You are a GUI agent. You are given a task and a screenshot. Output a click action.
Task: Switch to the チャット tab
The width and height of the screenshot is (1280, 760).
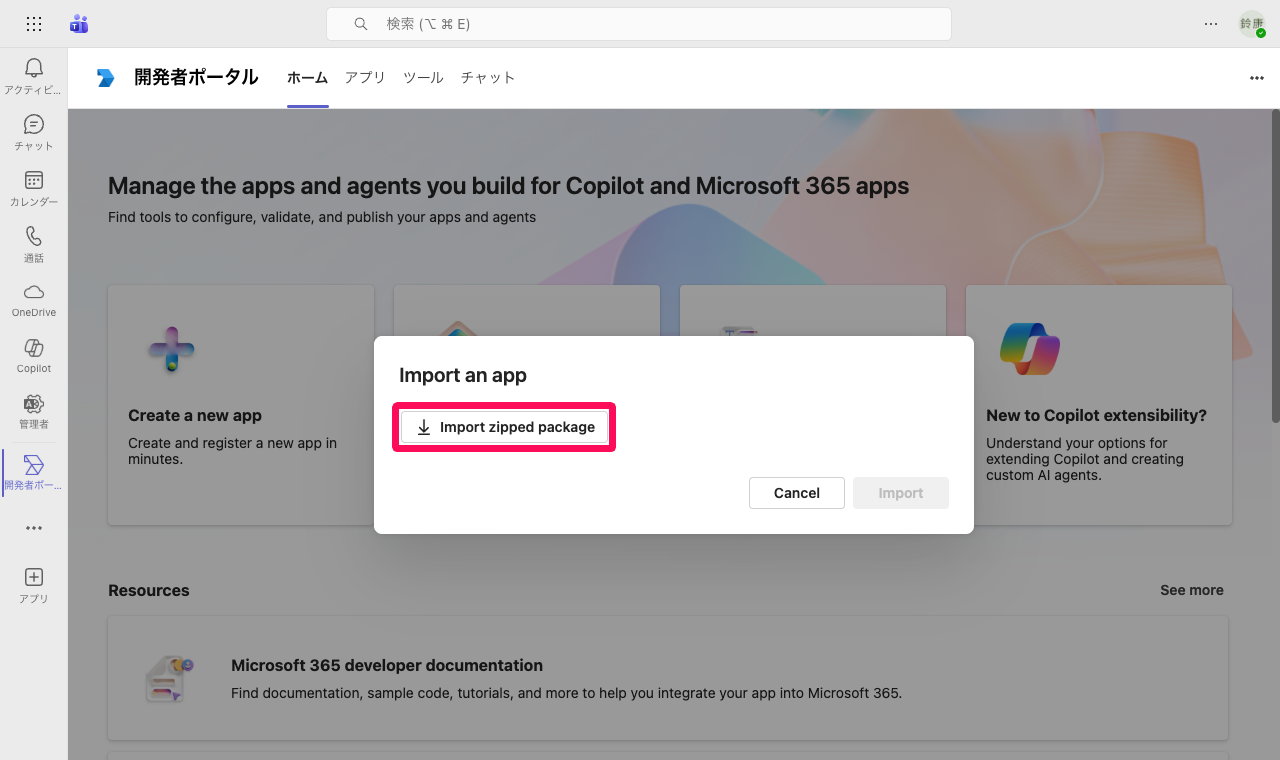tap(488, 78)
